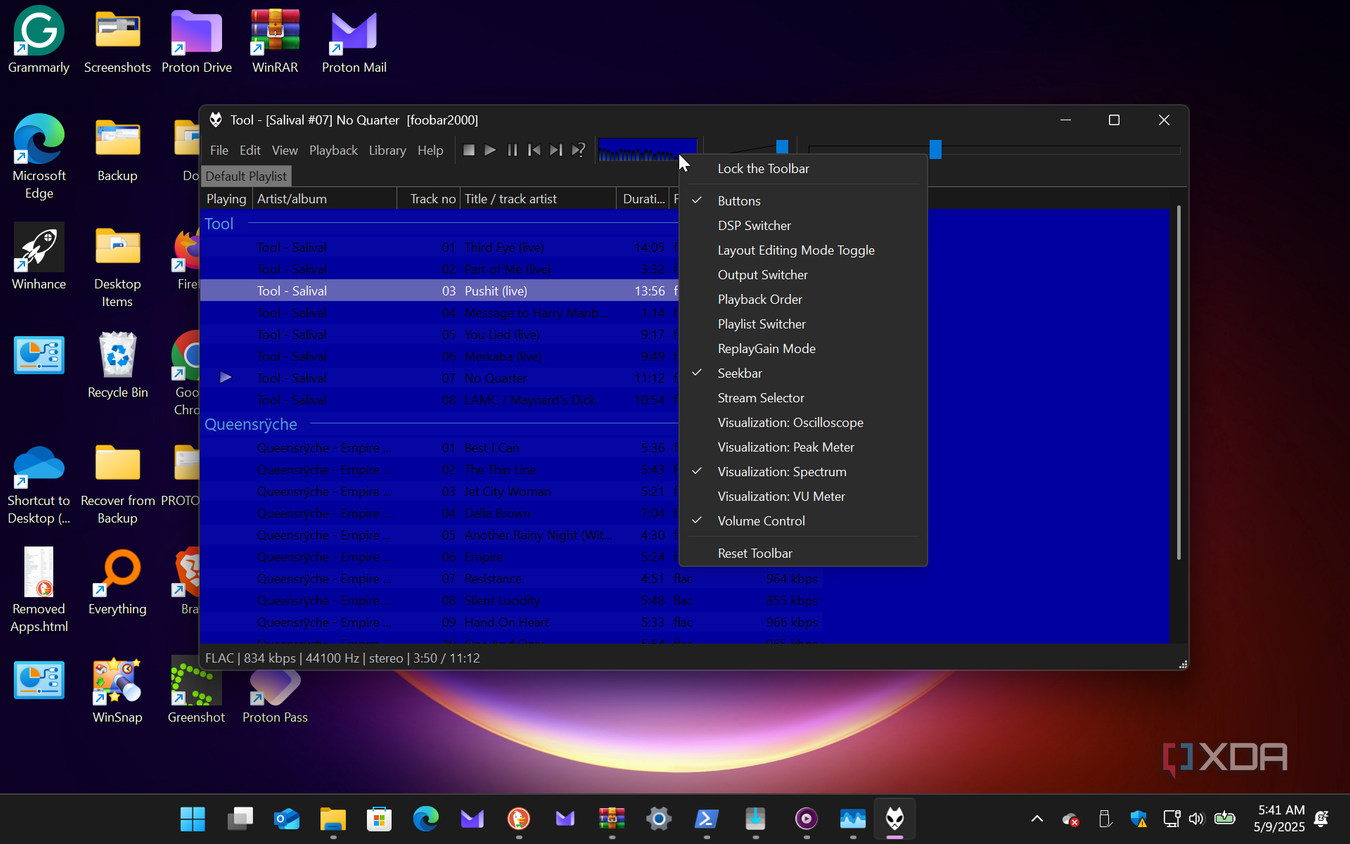Open the WinSnap desktop shortcut
This screenshot has height=844, width=1350.
(x=118, y=691)
